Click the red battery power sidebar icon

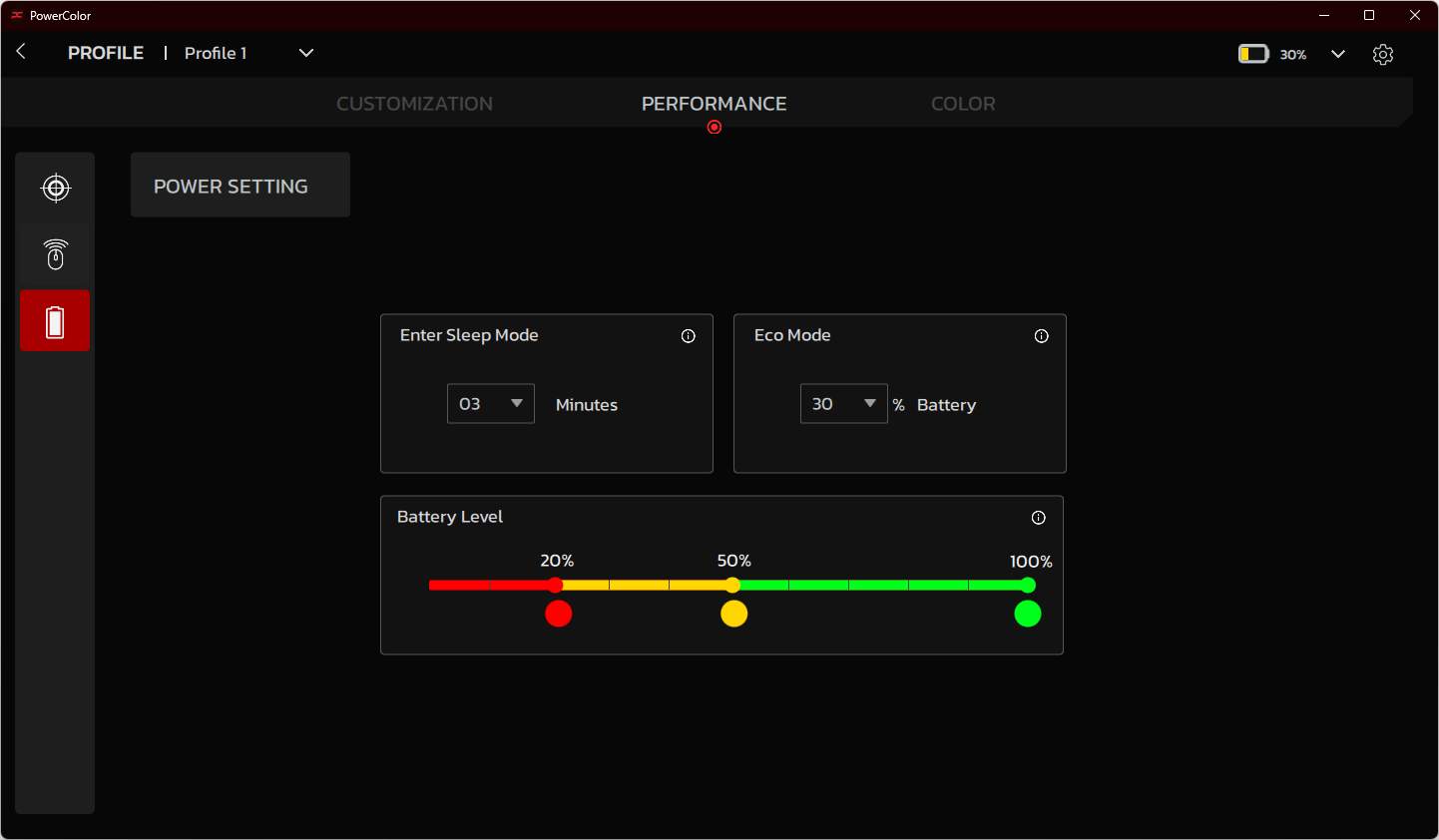(x=55, y=321)
